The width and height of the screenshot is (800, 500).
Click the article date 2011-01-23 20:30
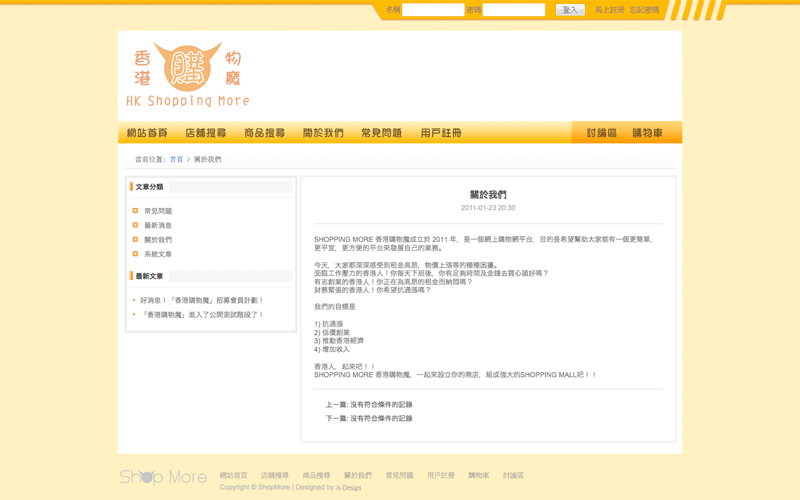(x=488, y=208)
